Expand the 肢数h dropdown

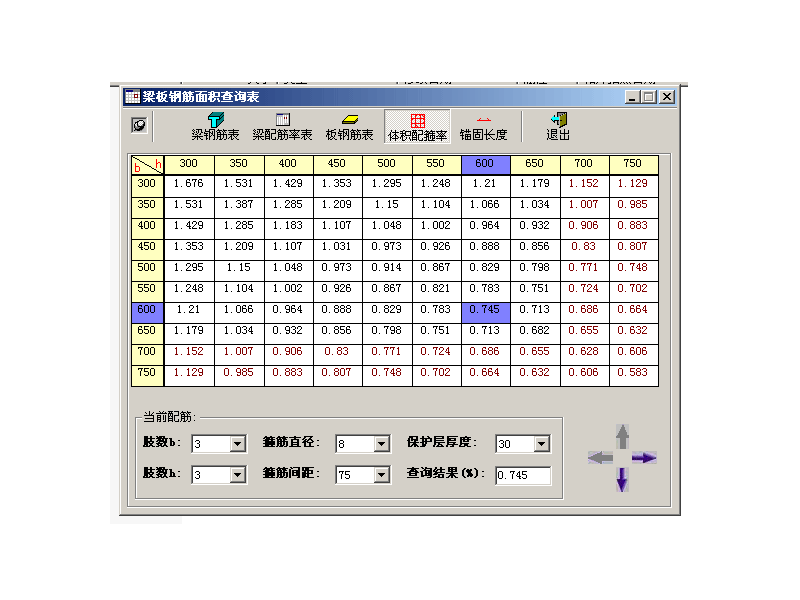point(237,475)
